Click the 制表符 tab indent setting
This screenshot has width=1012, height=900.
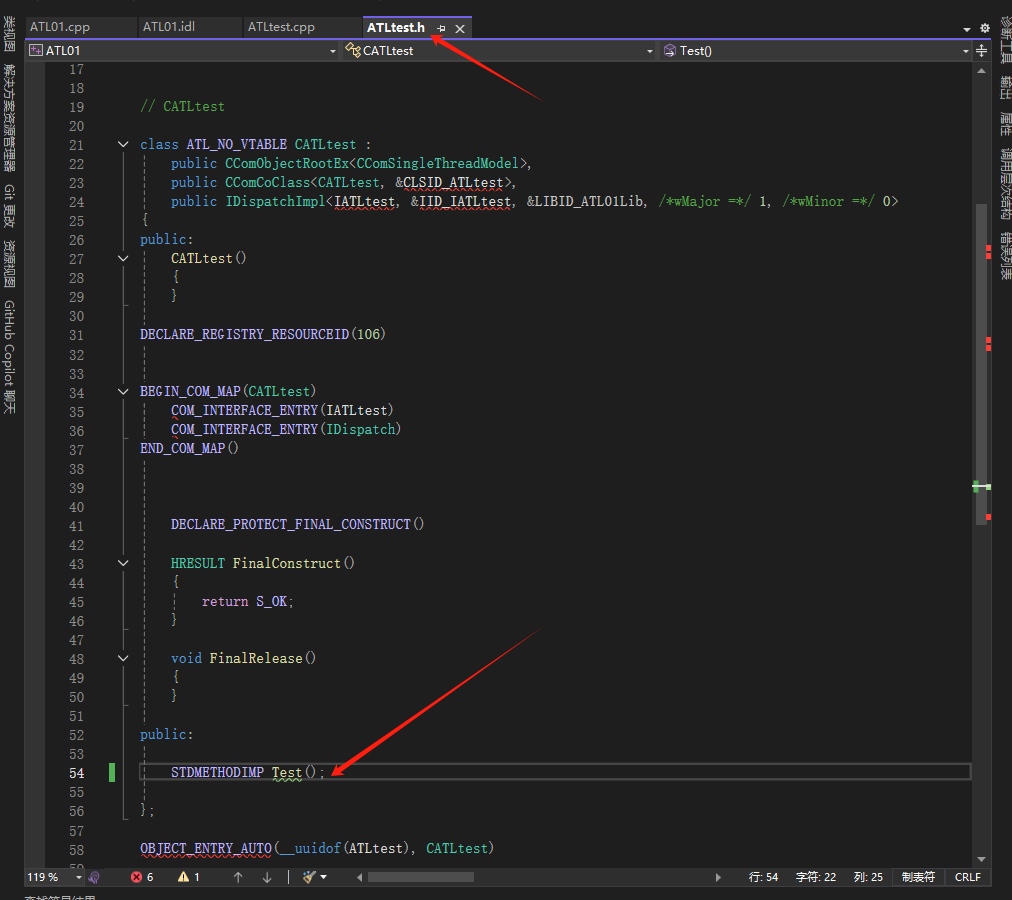(918, 877)
